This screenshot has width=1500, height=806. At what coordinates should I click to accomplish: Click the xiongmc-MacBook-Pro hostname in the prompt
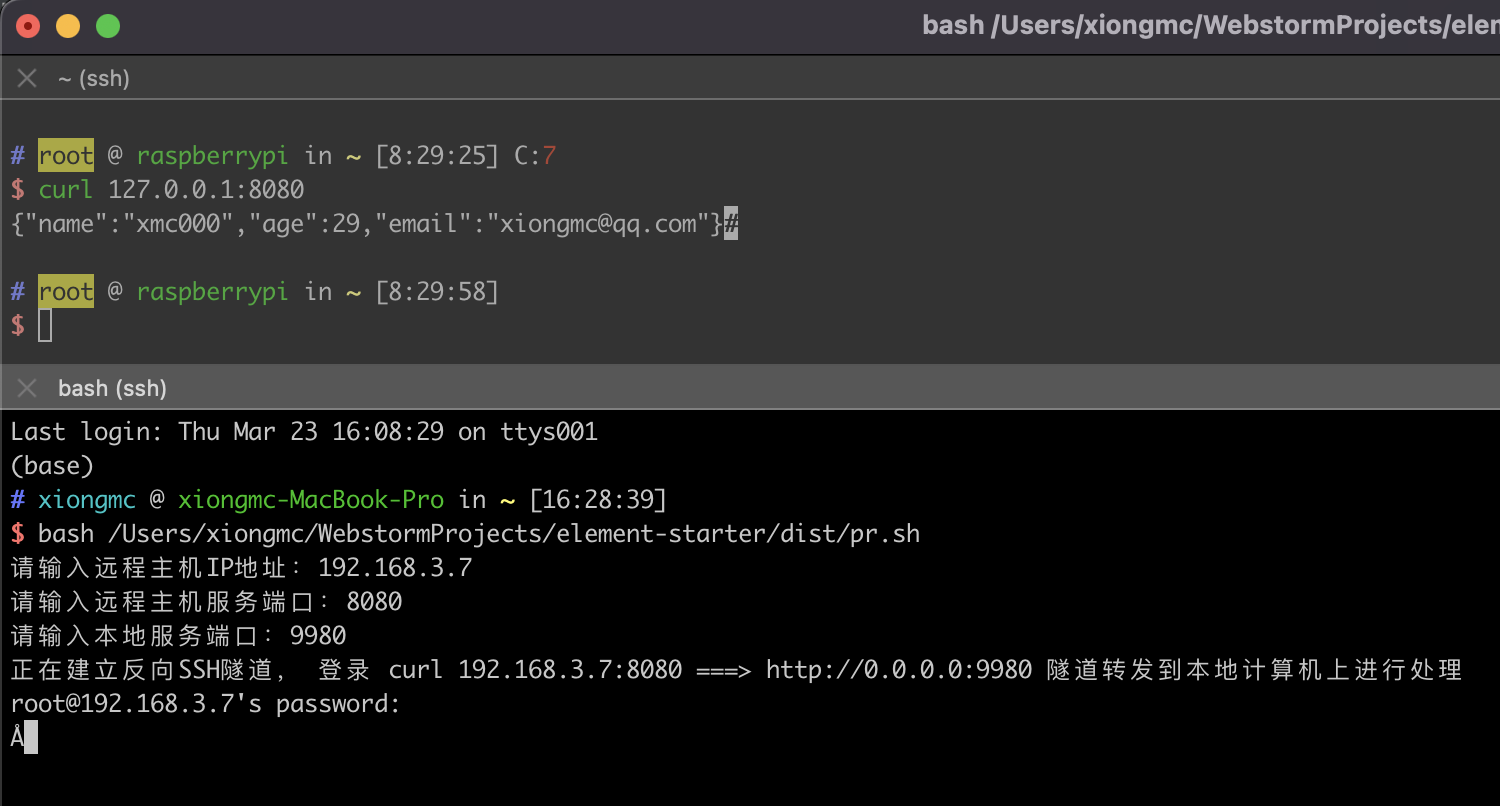pyautogui.click(x=310, y=499)
